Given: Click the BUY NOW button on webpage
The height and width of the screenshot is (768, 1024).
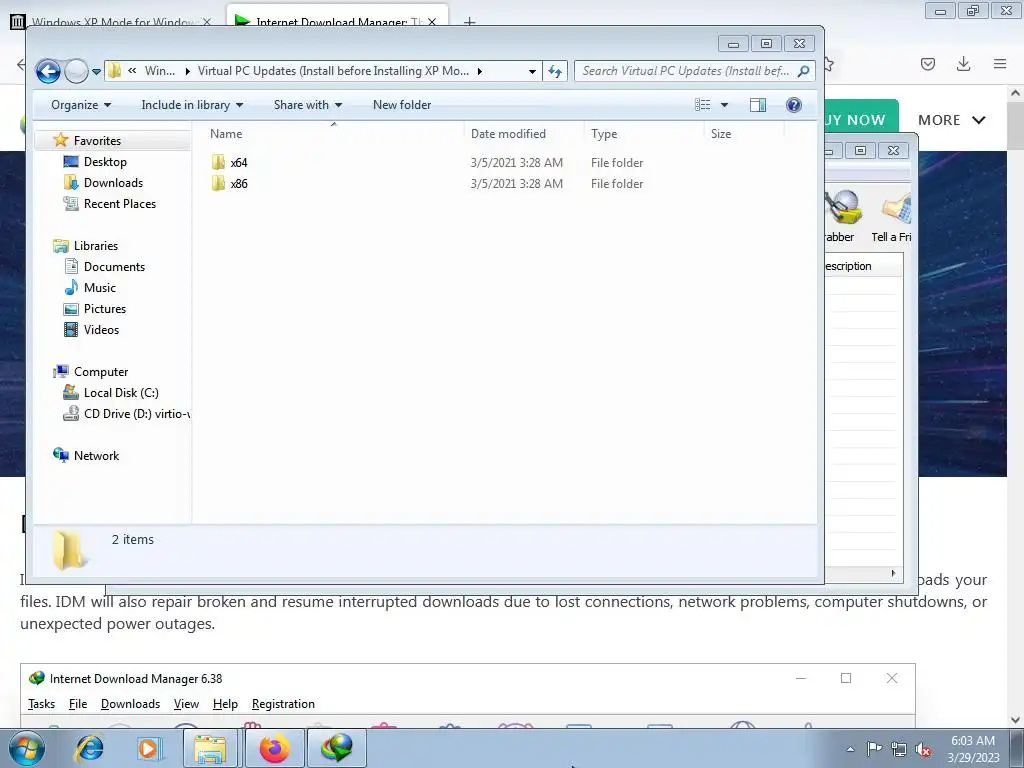Looking at the screenshot, I should click(861, 120).
